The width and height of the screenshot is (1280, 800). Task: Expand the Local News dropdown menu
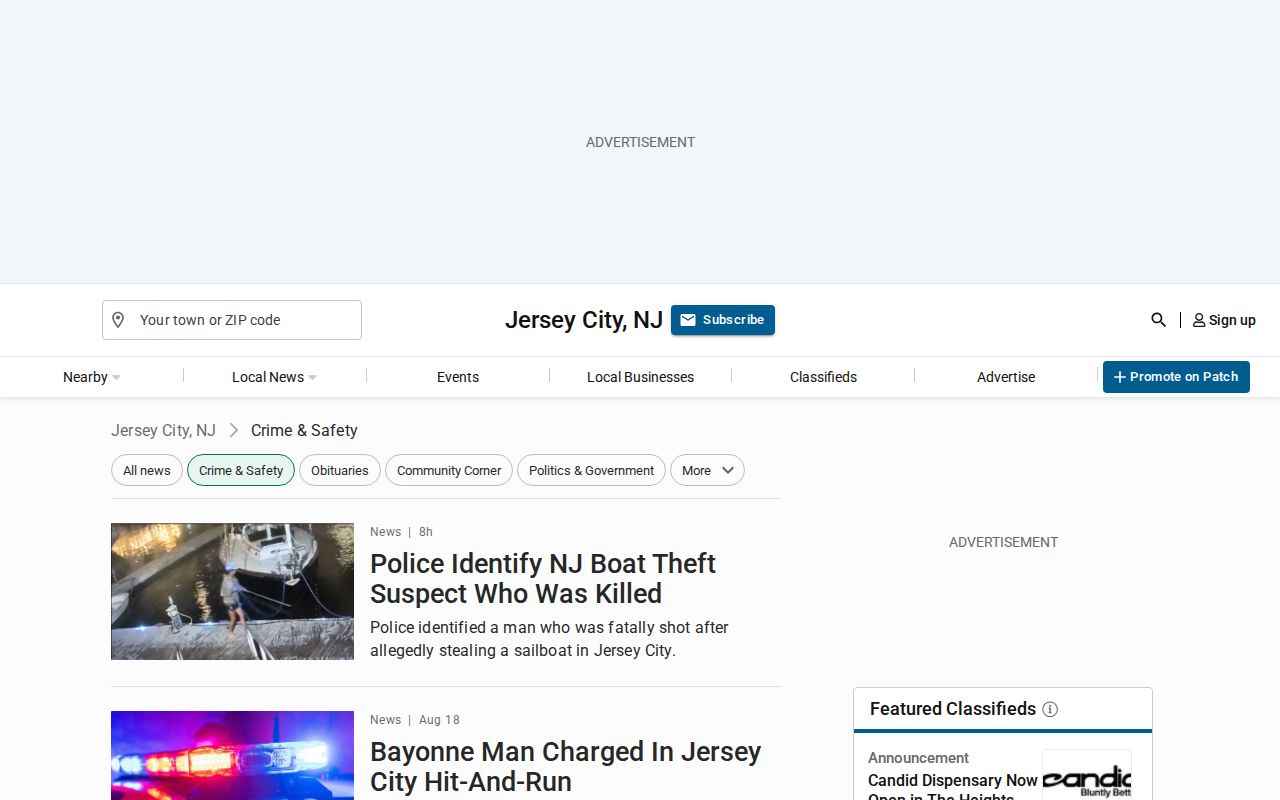(x=274, y=377)
